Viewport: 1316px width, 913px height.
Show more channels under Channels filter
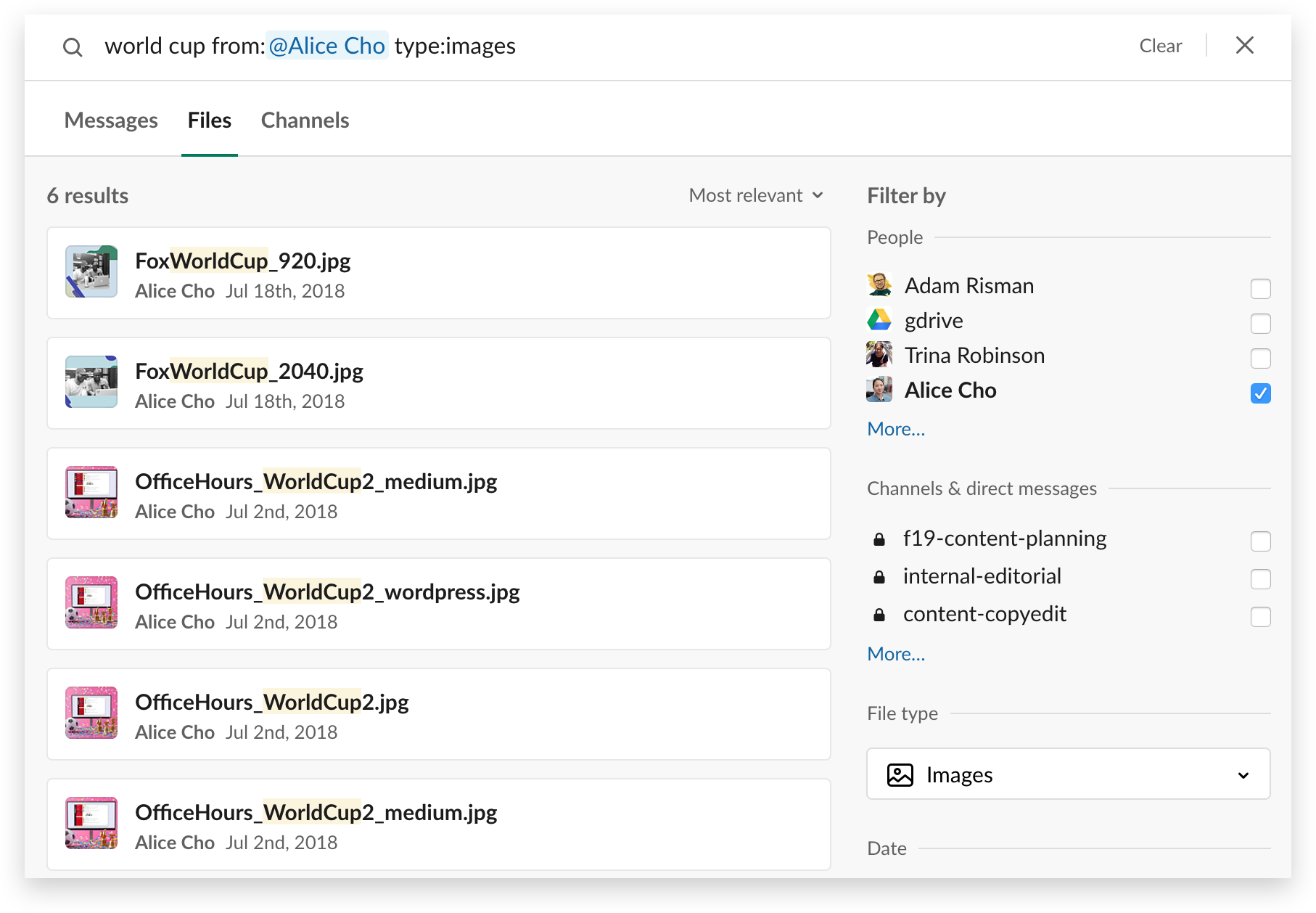[x=896, y=654]
